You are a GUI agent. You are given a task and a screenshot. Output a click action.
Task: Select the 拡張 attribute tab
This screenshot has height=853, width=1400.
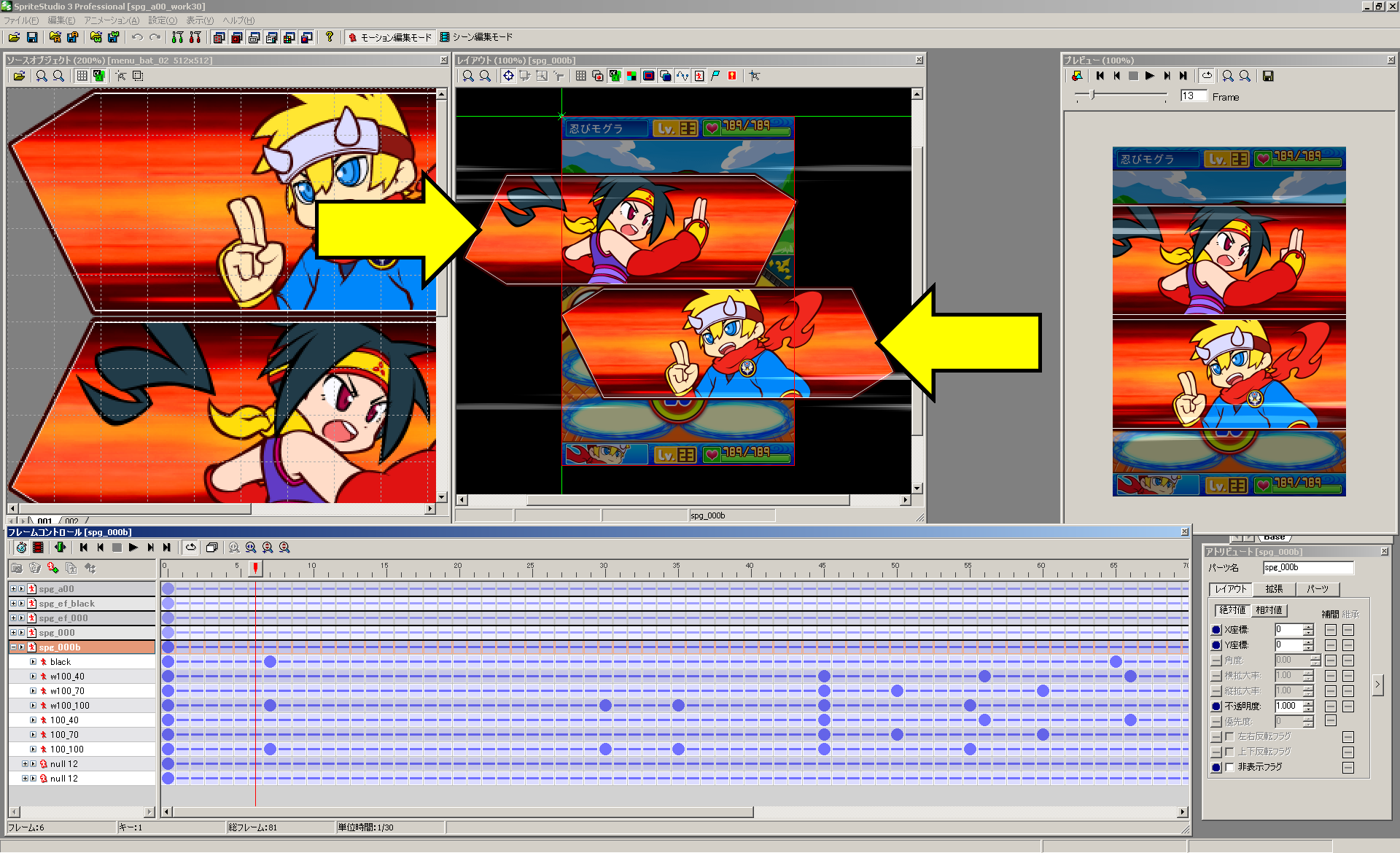pyautogui.click(x=1274, y=589)
